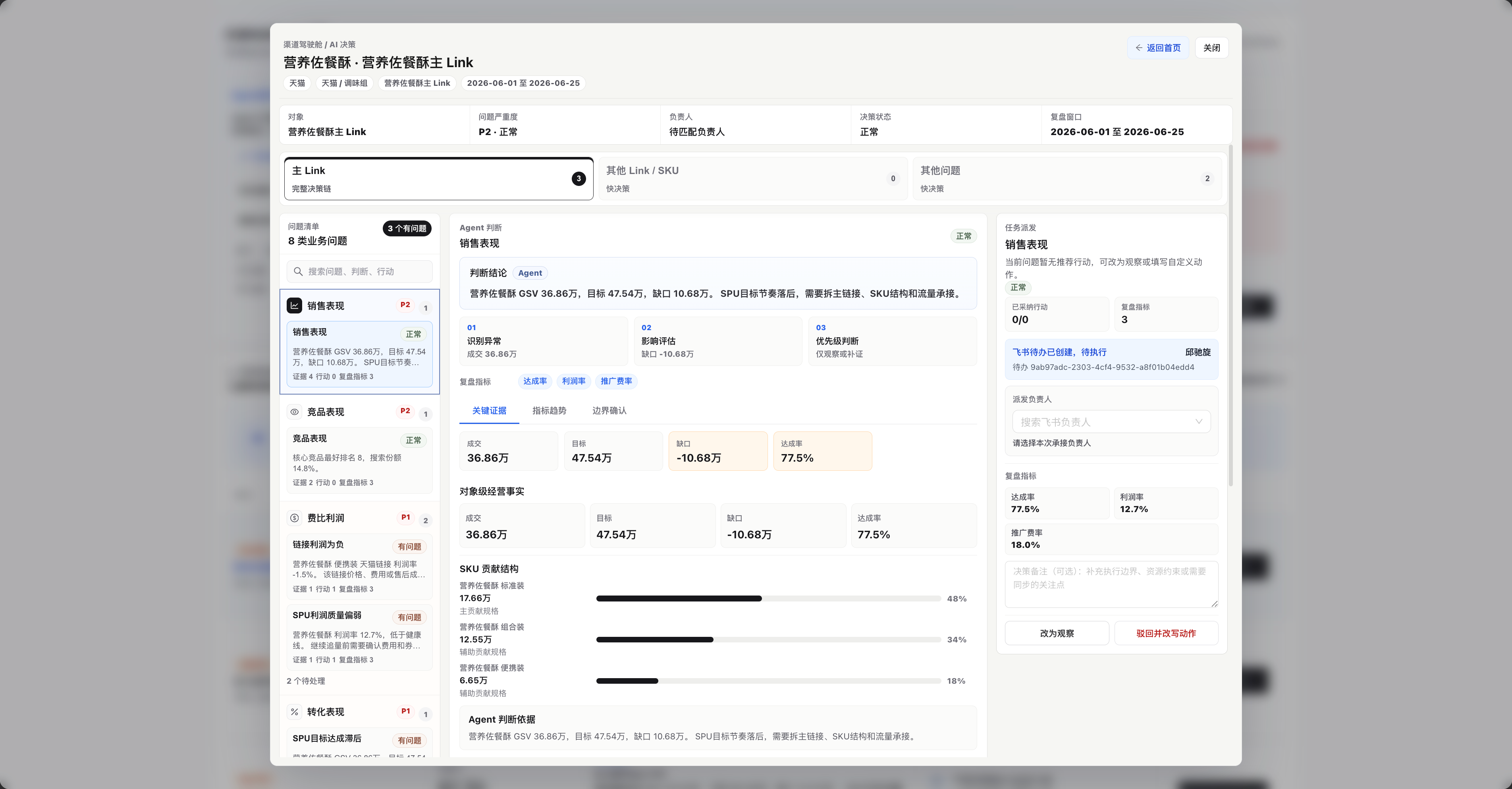The height and width of the screenshot is (789, 1512).
Task: Click the 推广费率 18.0% review metric card
Action: click(1111, 539)
